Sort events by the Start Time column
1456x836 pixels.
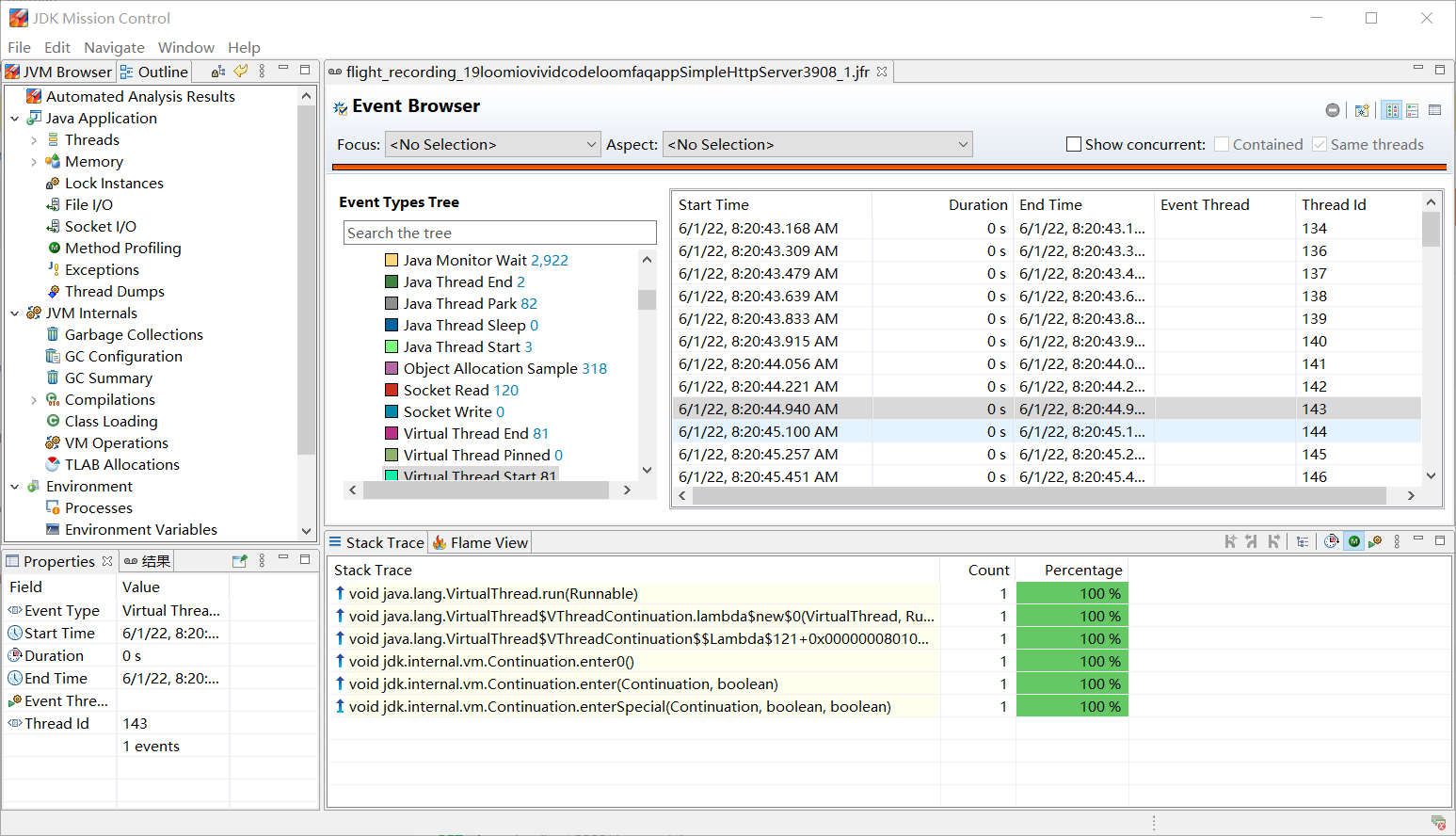click(772, 204)
